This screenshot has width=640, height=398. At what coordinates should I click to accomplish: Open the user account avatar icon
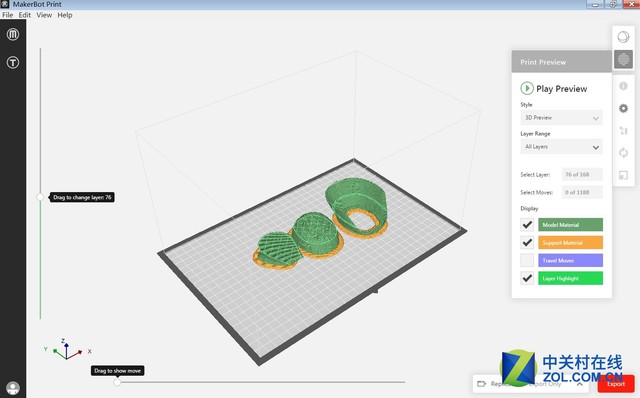point(13,387)
